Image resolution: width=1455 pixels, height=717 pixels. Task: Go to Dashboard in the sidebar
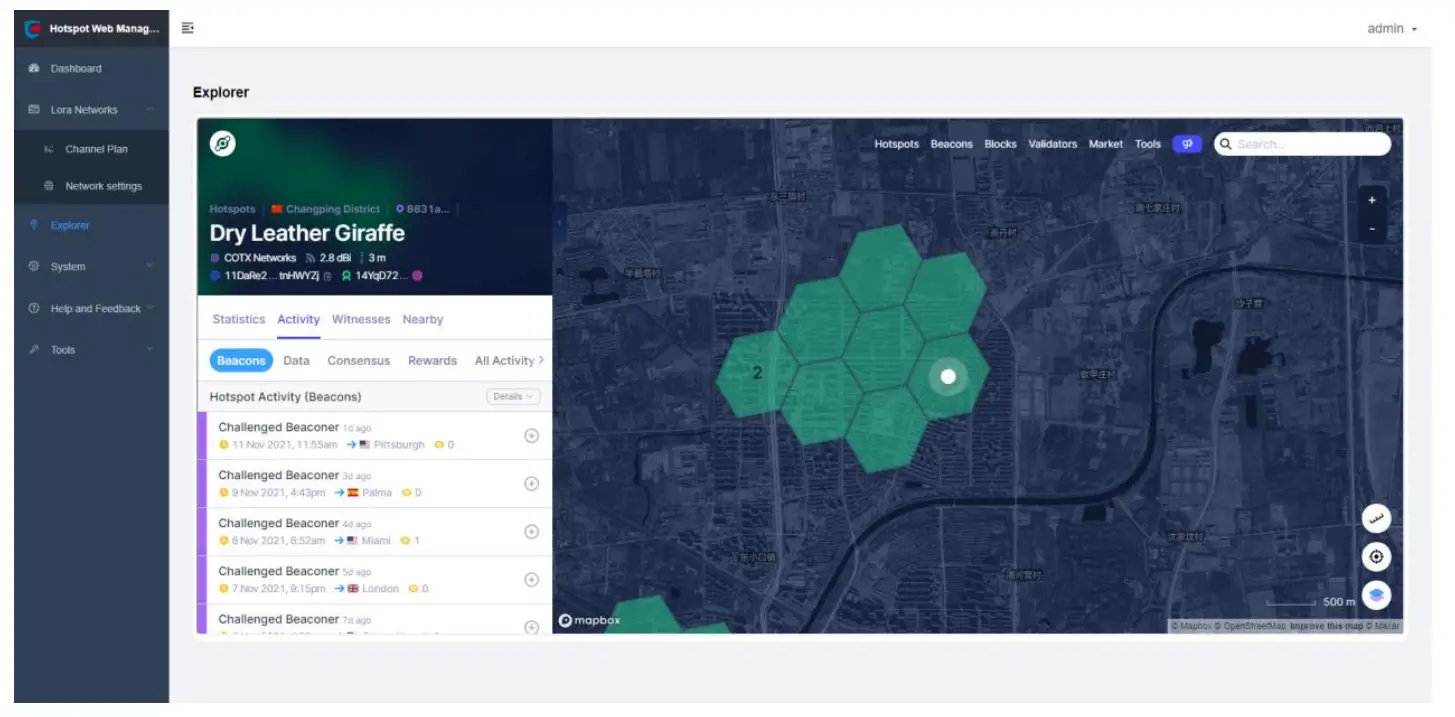click(x=76, y=69)
